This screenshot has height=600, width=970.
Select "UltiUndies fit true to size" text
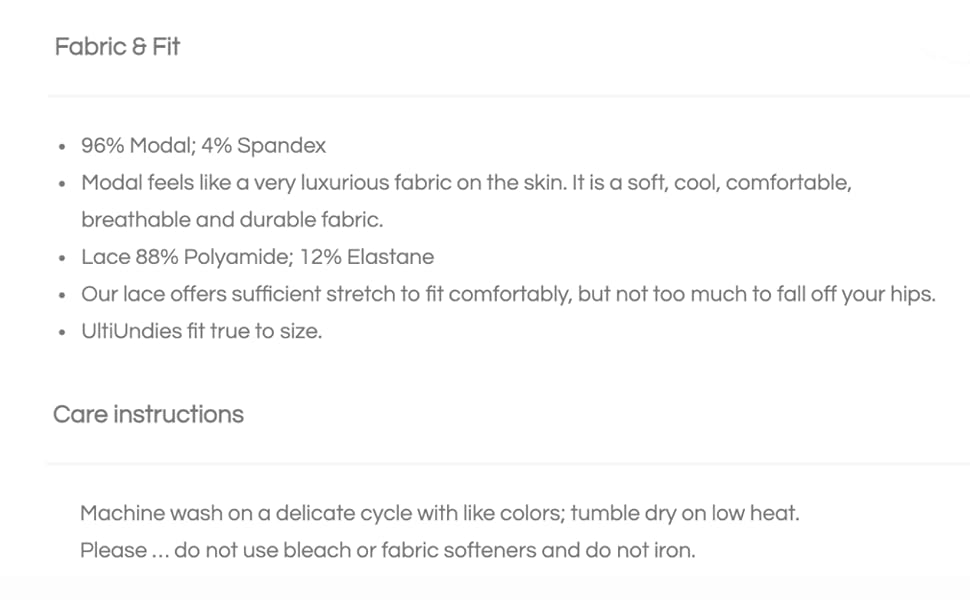(x=201, y=331)
